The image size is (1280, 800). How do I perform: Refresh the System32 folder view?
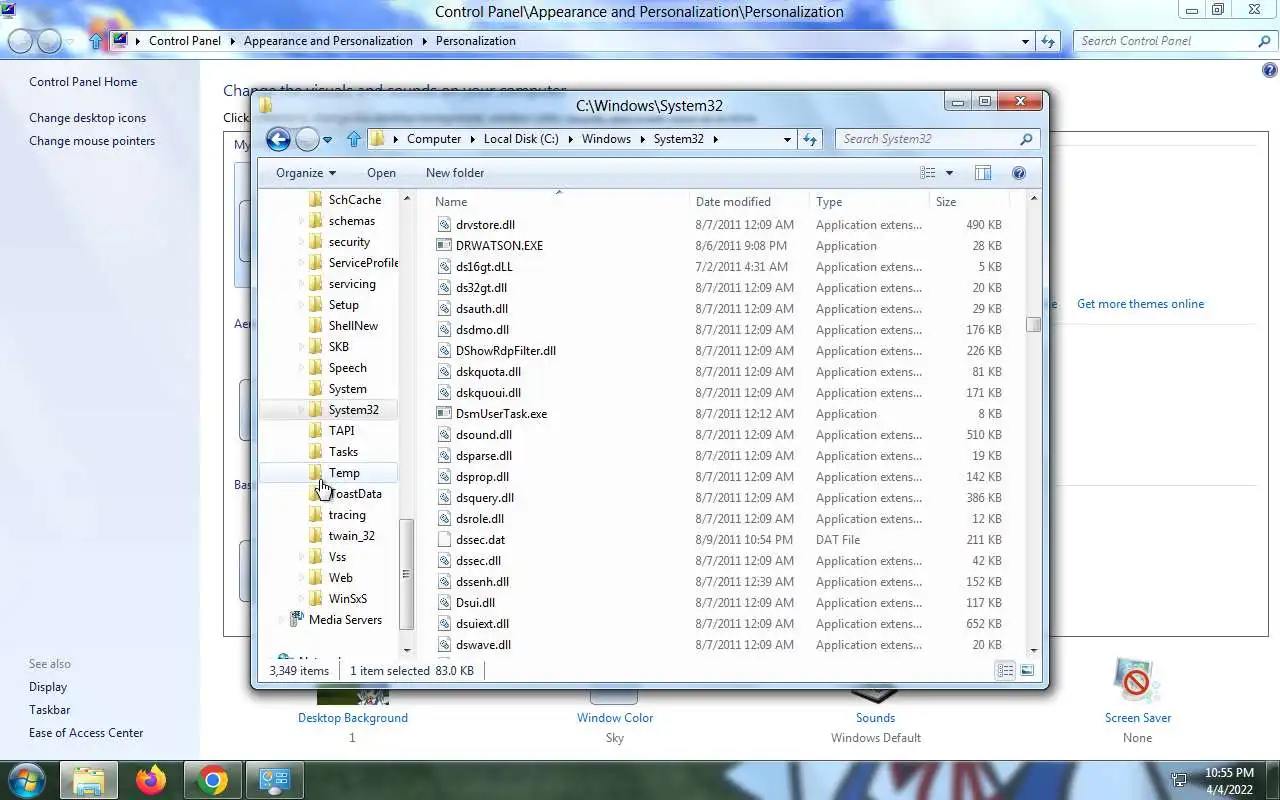[x=810, y=139]
